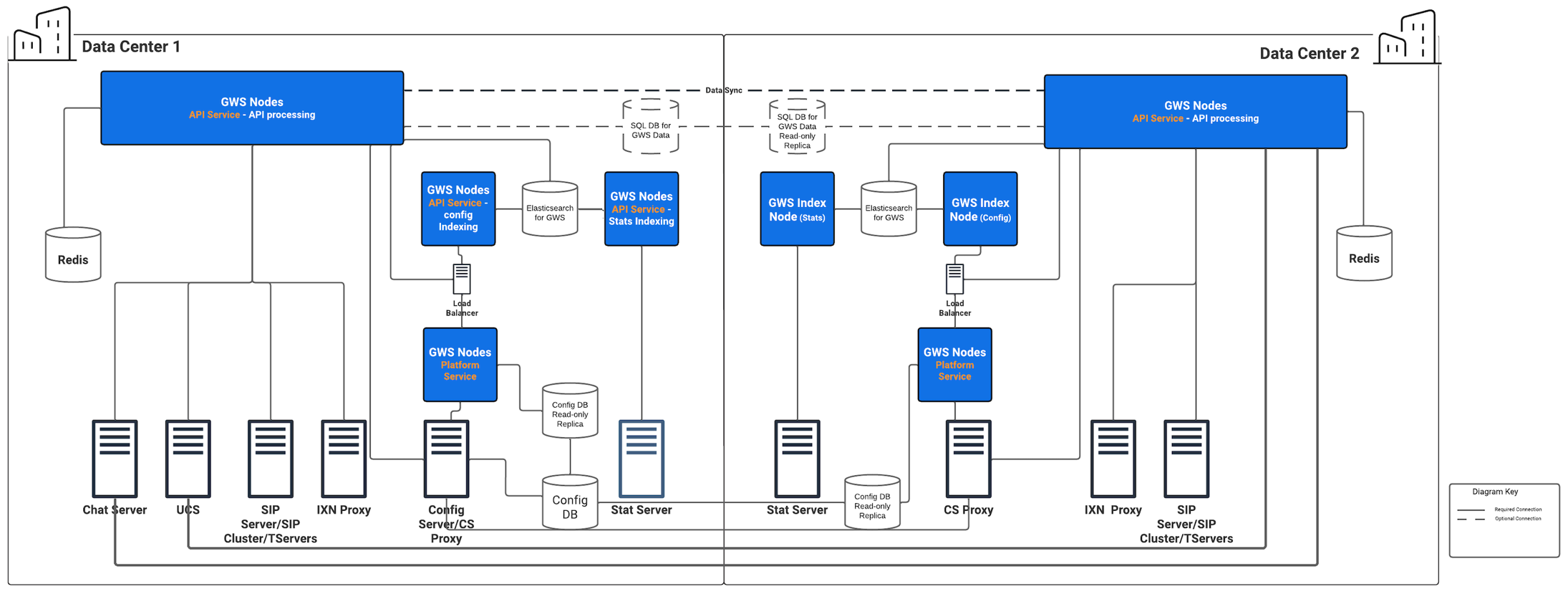The width and height of the screenshot is (1568, 599).
Task: Click the Data Center 2 Elasticsearch for GWS cylinder
Action: pos(889,209)
